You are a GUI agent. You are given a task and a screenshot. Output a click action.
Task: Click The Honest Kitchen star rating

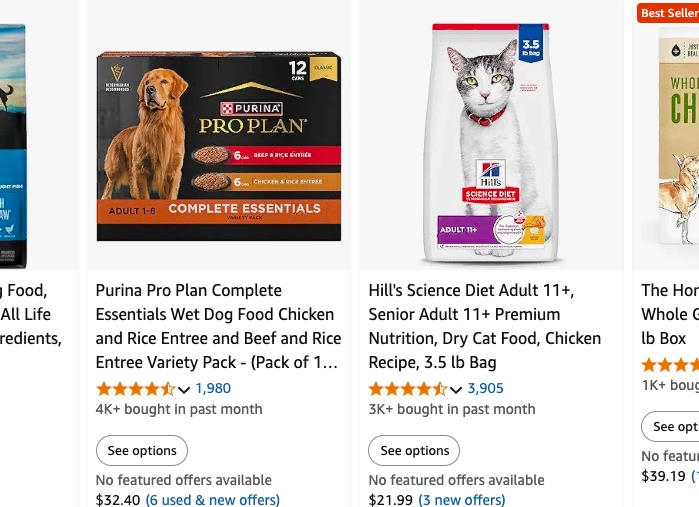point(670,365)
